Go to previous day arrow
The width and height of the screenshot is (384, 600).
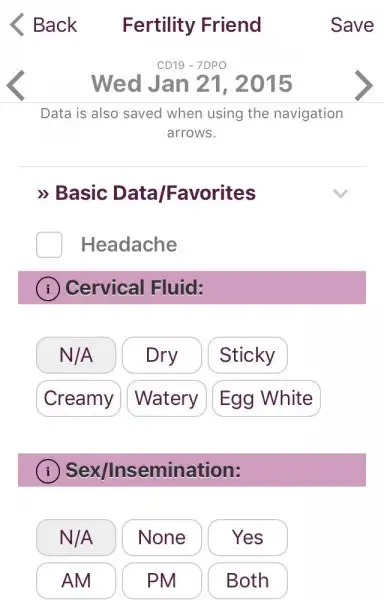coord(16,85)
